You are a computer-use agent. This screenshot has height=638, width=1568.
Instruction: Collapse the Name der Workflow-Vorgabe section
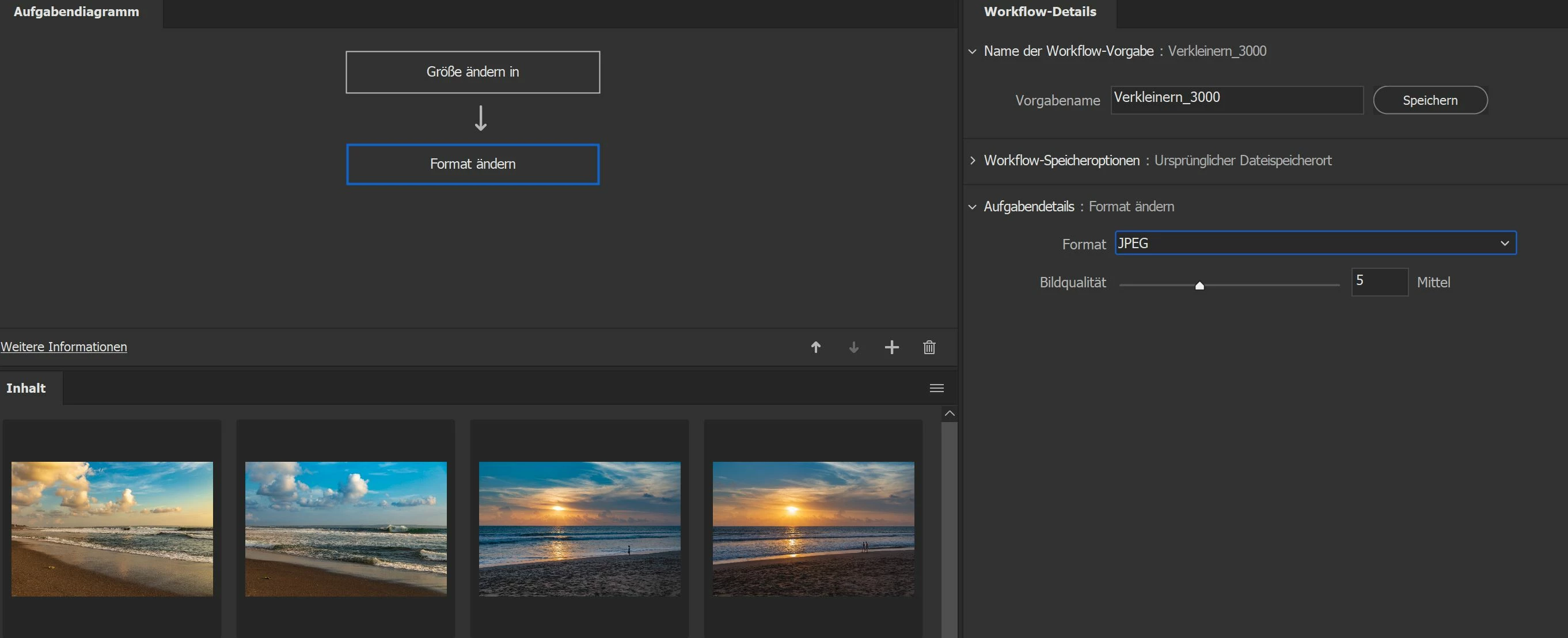[x=972, y=52]
